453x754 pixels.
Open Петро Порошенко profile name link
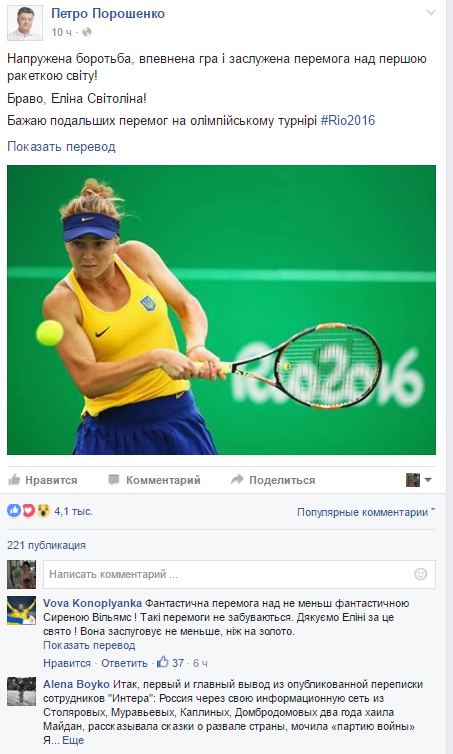click(108, 13)
